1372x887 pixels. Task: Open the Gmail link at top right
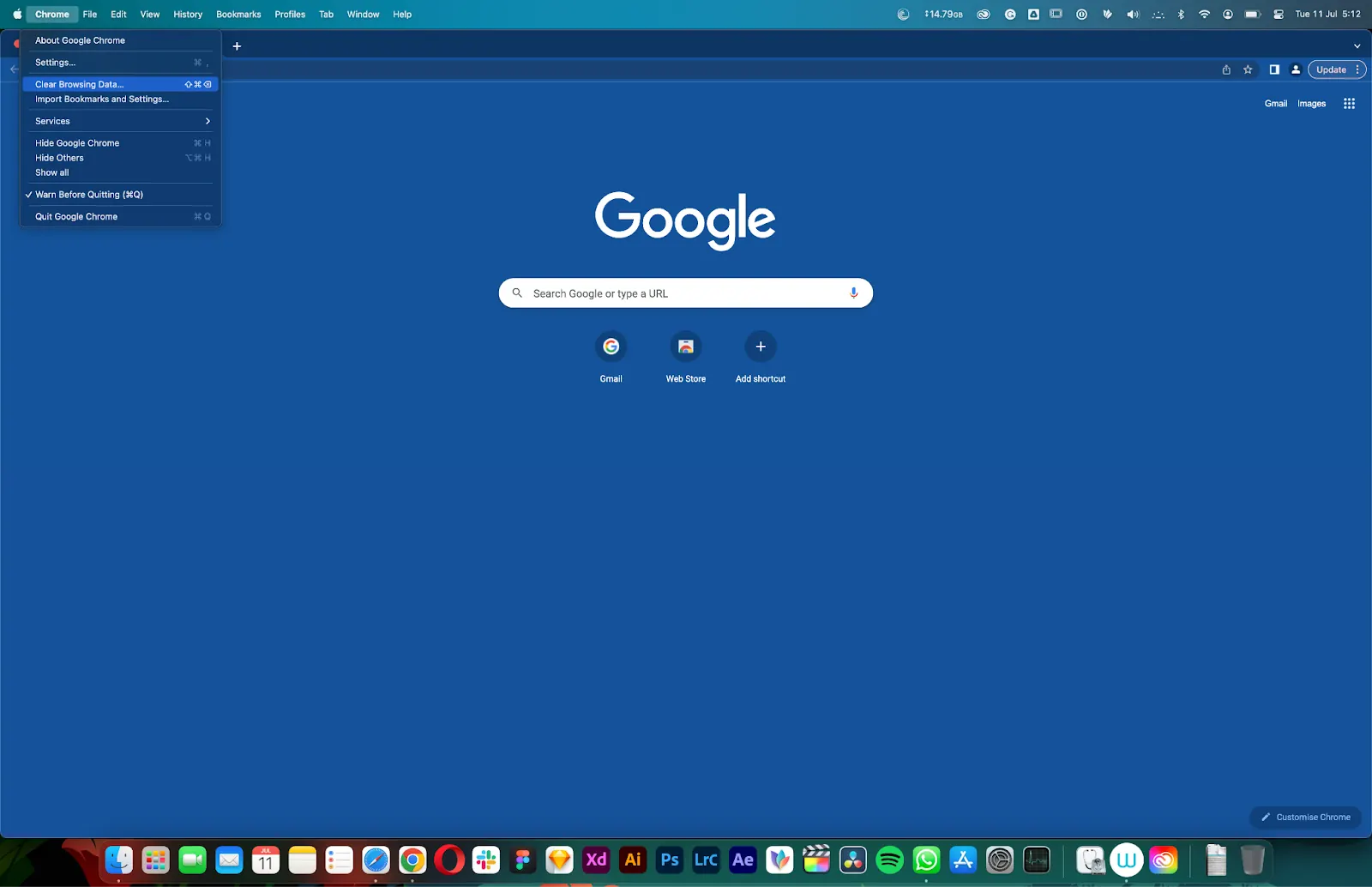pos(1275,104)
